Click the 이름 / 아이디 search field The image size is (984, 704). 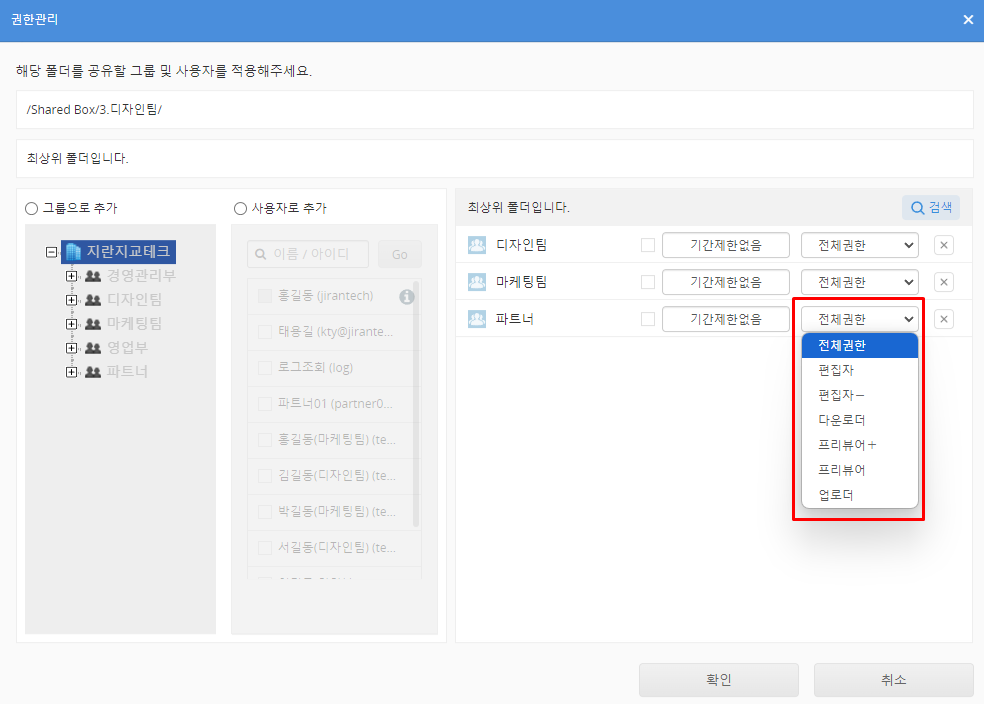(308, 254)
